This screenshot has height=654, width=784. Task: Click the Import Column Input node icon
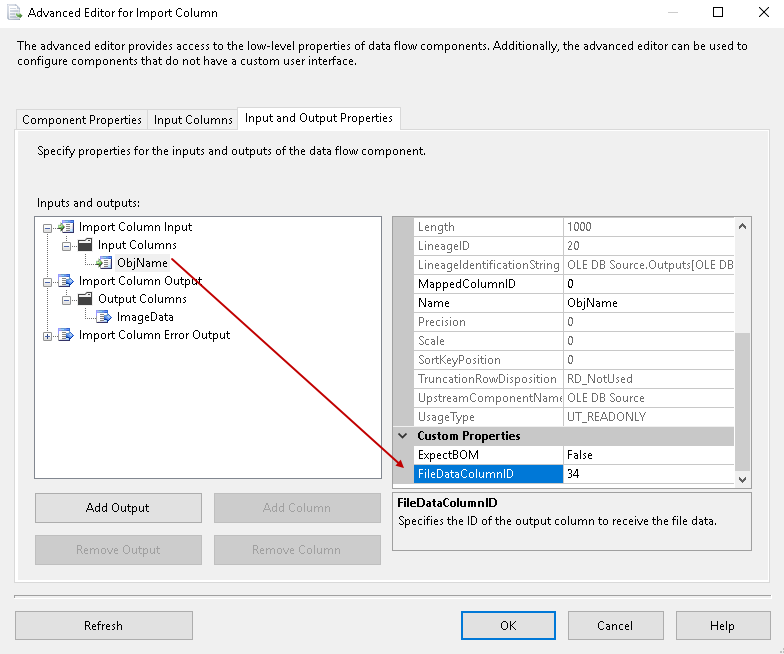66,227
